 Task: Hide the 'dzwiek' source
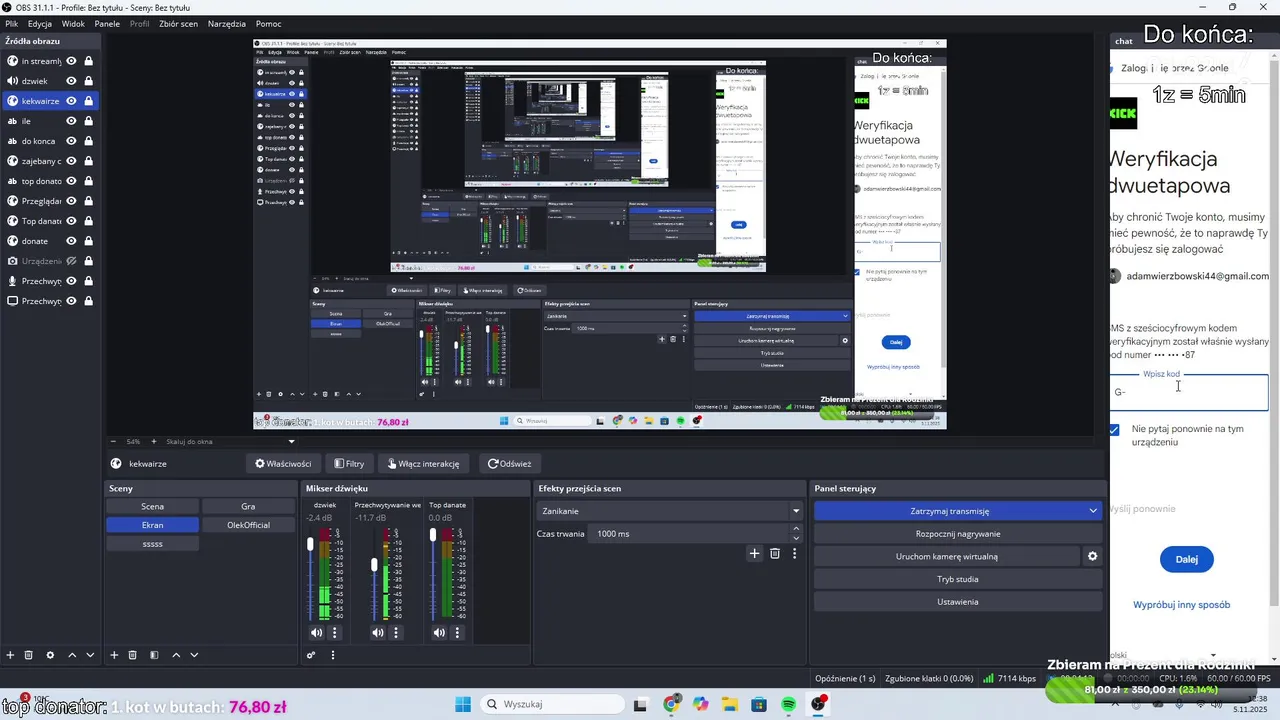coord(71,81)
